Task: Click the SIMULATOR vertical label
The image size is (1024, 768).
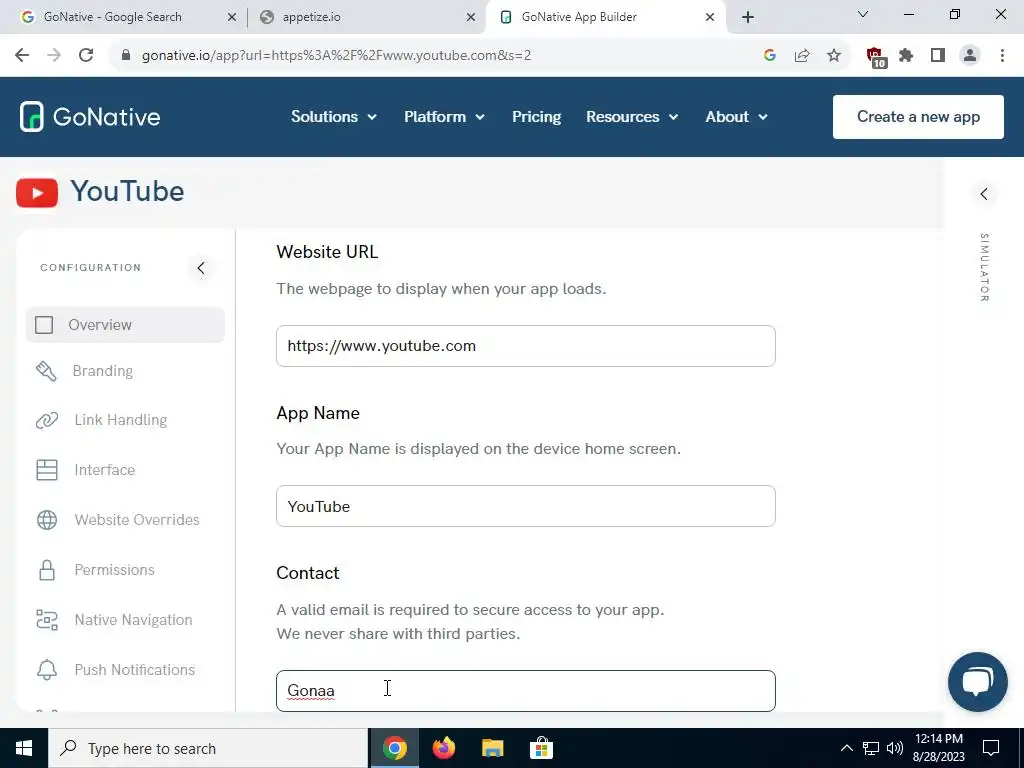Action: tap(984, 267)
